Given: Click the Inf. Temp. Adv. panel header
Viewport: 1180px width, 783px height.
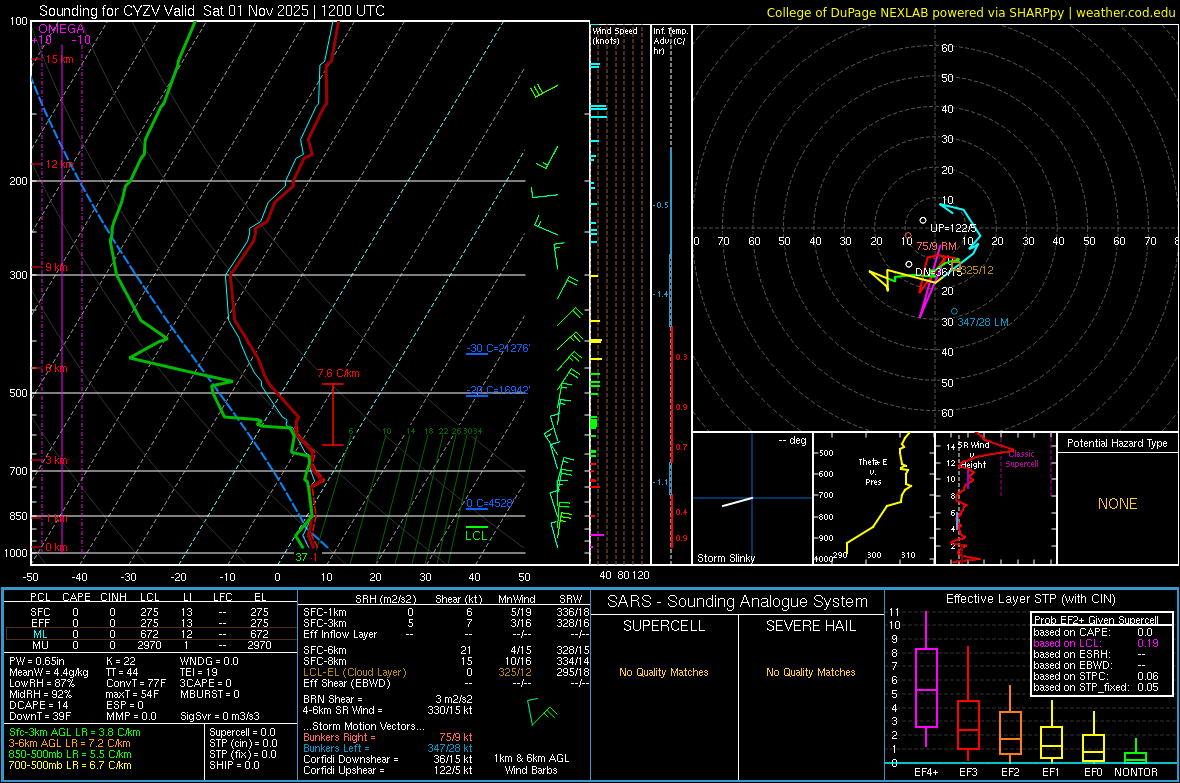Looking at the screenshot, I should tap(670, 41).
